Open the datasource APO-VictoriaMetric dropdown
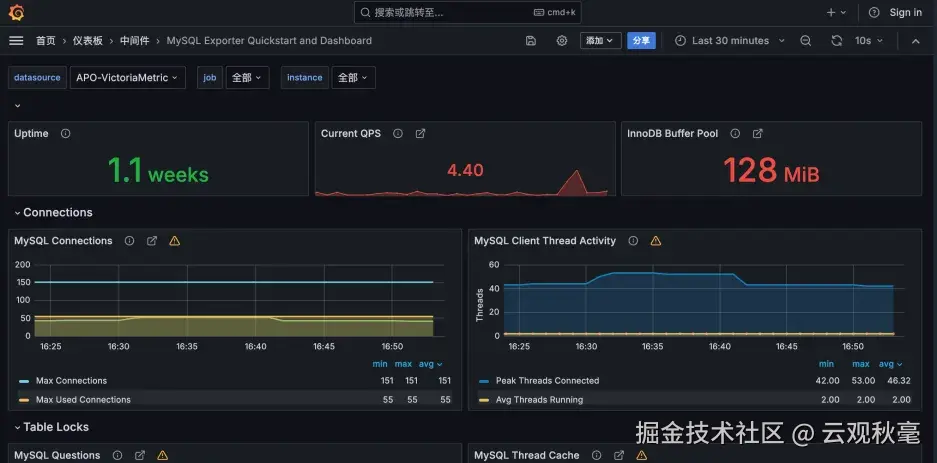Viewport: 937px width, 463px height. tap(127, 78)
